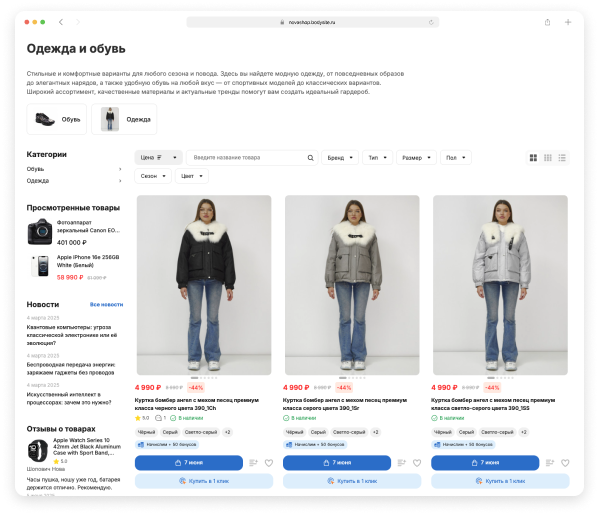The width and height of the screenshot is (599, 515).
Task: Open news Искусственный интеллект в процессорах
Action: (69, 398)
